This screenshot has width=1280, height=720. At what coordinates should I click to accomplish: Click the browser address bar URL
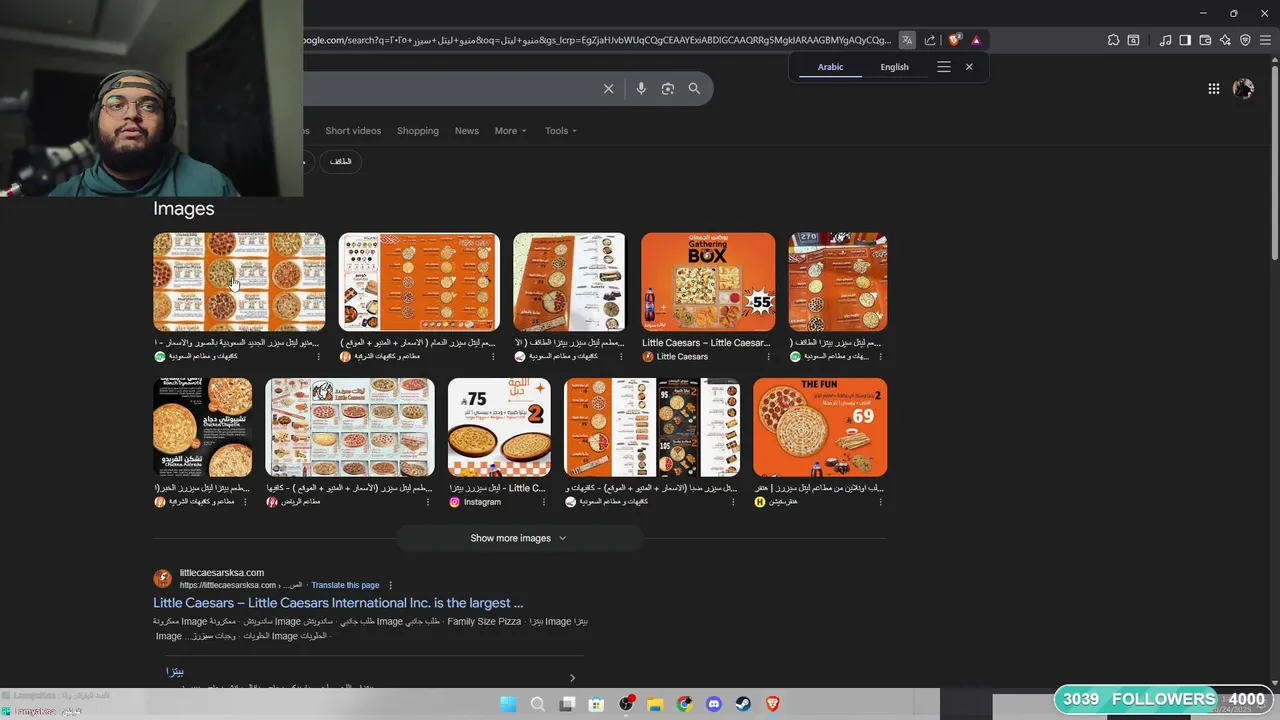(x=595, y=40)
